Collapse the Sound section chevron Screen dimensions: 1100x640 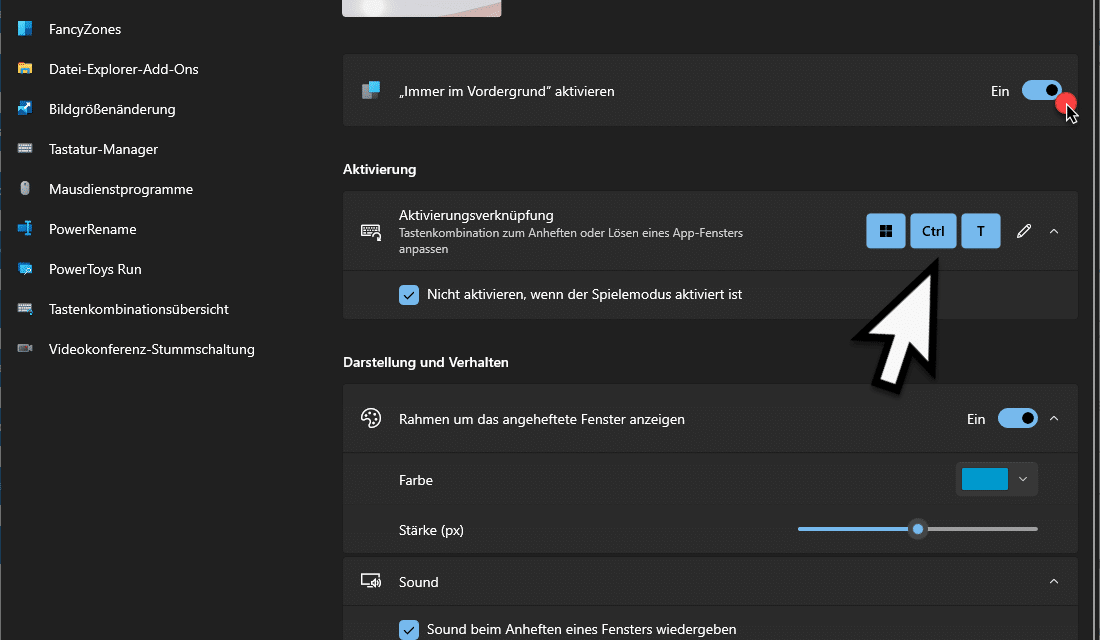(1054, 581)
